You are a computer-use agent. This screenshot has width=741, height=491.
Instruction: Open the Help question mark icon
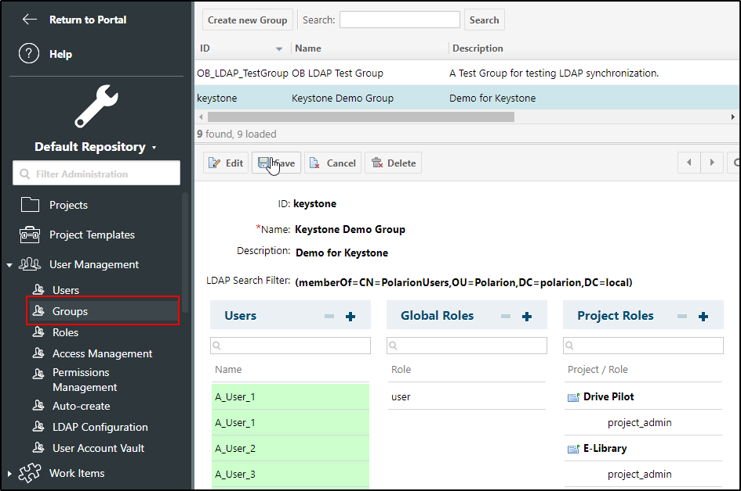(29, 54)
